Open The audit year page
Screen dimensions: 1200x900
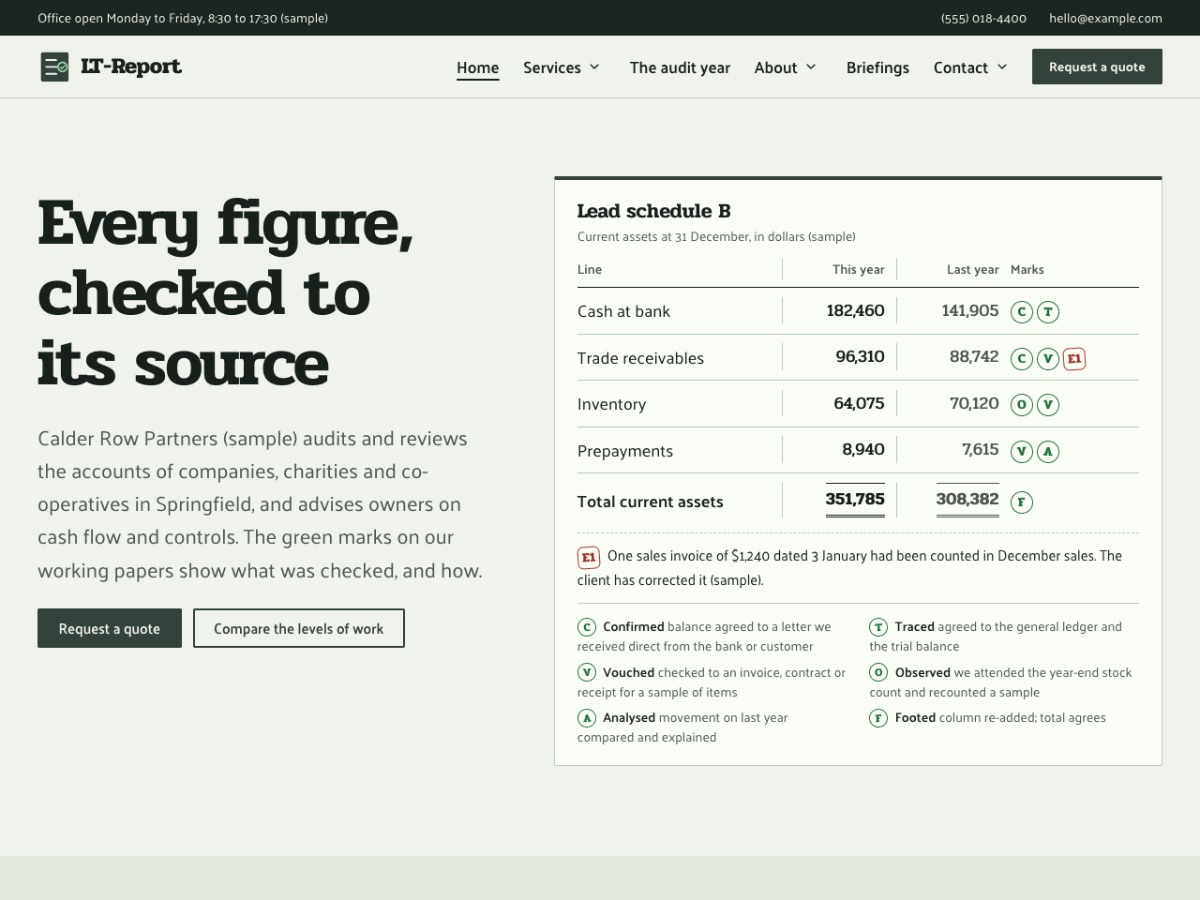(680, 68)
